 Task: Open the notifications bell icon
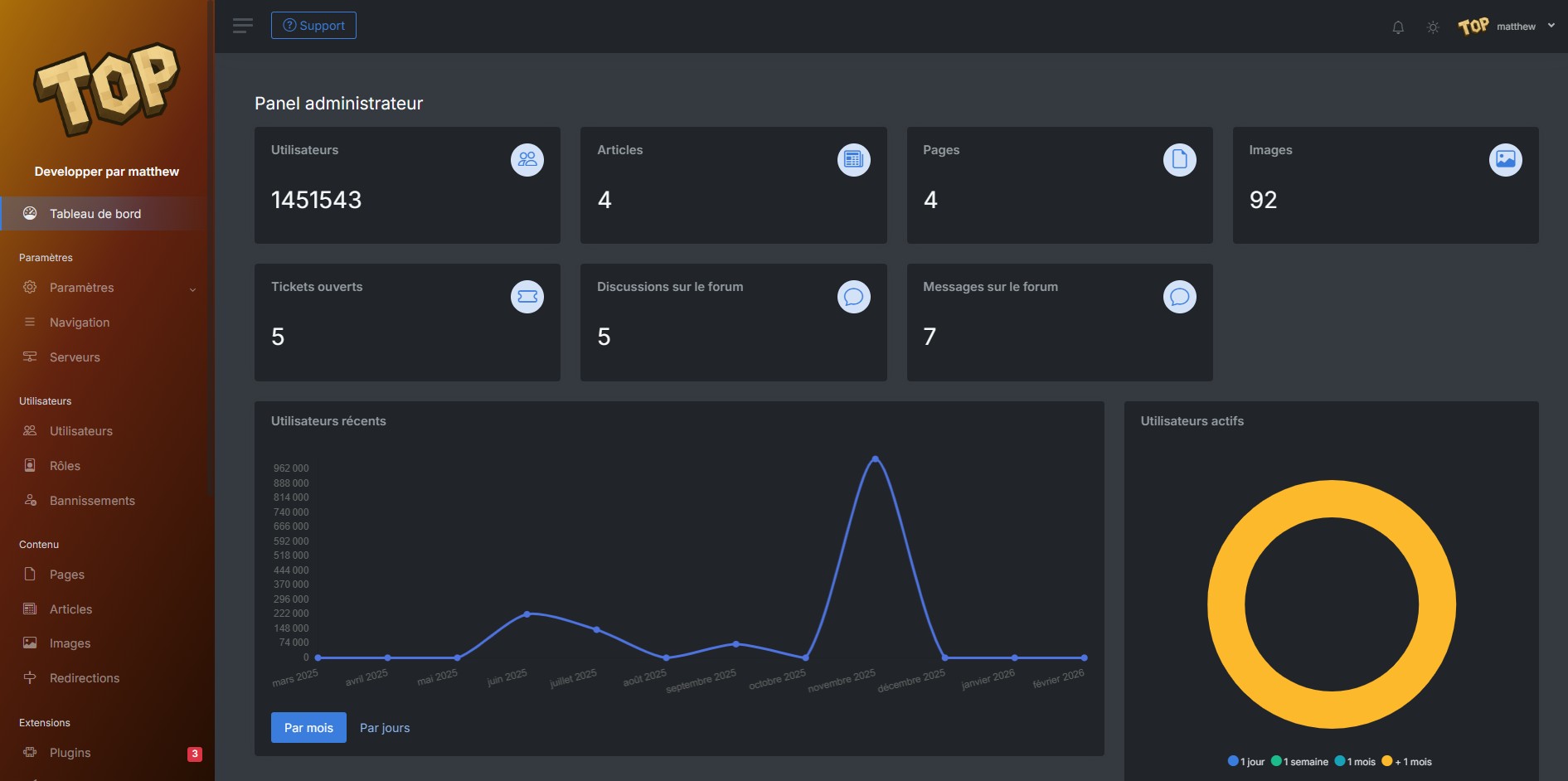tap(1397, 26)
